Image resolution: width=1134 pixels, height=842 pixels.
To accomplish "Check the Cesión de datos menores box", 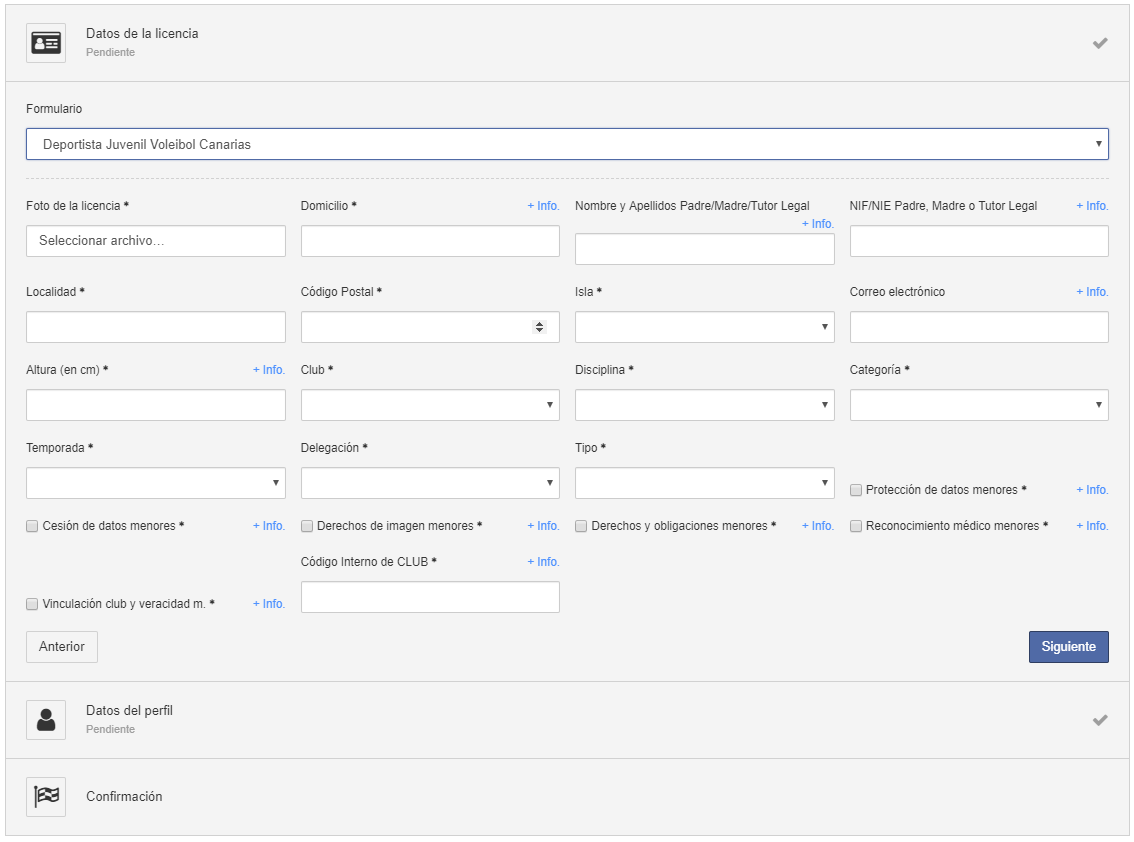I will click(x=33, y=526).
